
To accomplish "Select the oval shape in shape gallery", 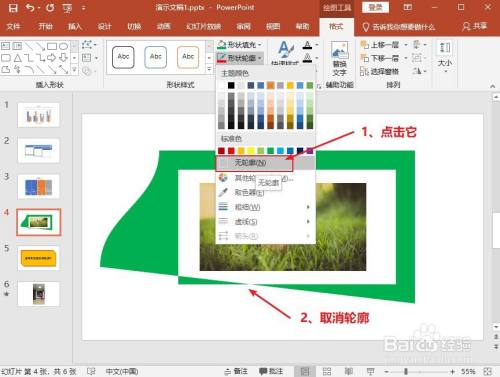I will 63,46.
